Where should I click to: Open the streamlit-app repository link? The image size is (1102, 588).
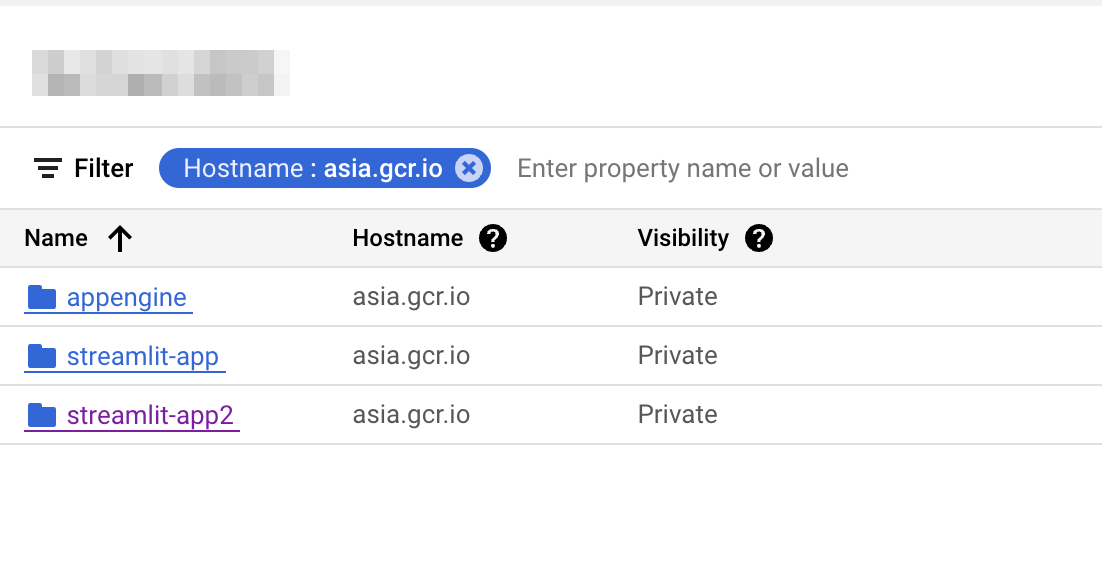(143, 356)
